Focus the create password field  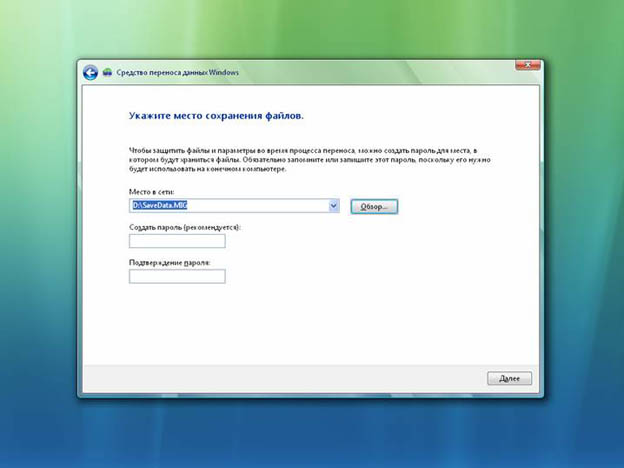(177, 241)
